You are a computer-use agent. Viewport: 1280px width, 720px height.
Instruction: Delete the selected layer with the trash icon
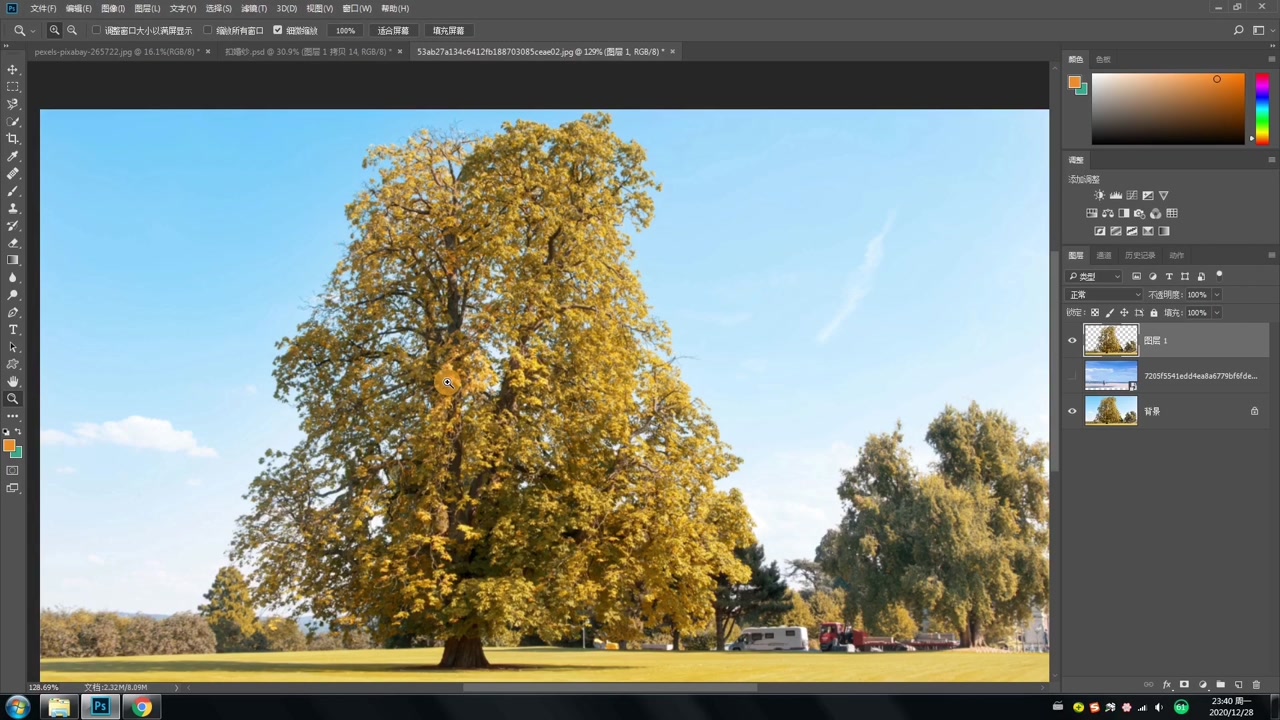[1256, 685]
